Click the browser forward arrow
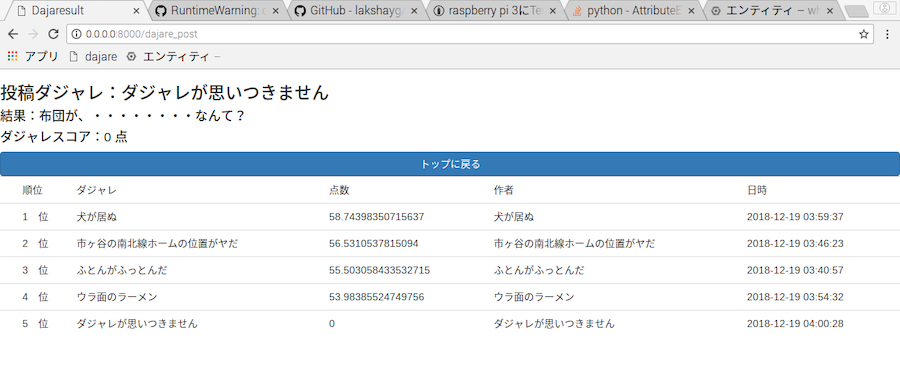 click(33, 34)
